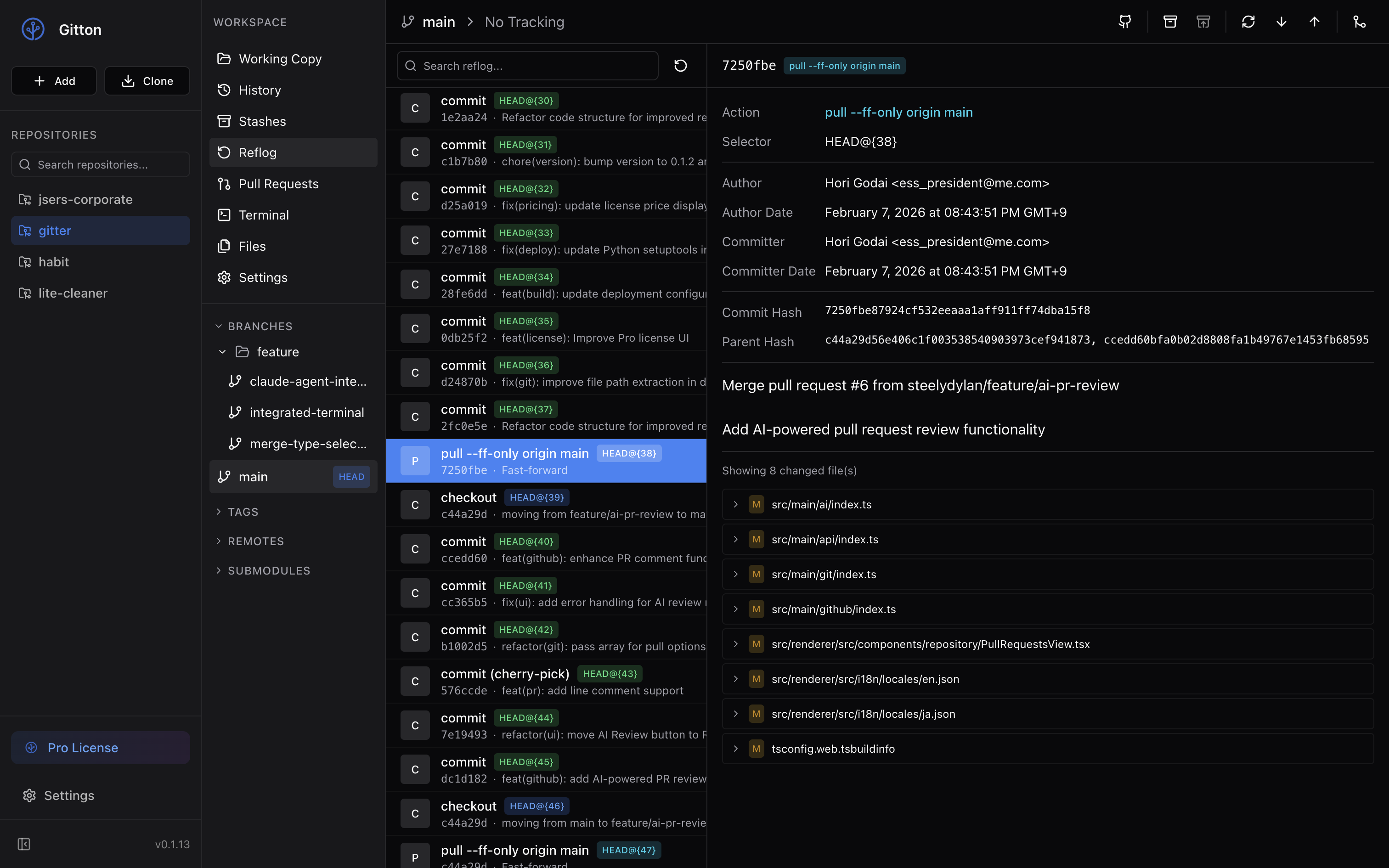Open repository on GitHub via toolbar icon
The width and height of the screenshot is (1389, 868).
pos(1125,22)
